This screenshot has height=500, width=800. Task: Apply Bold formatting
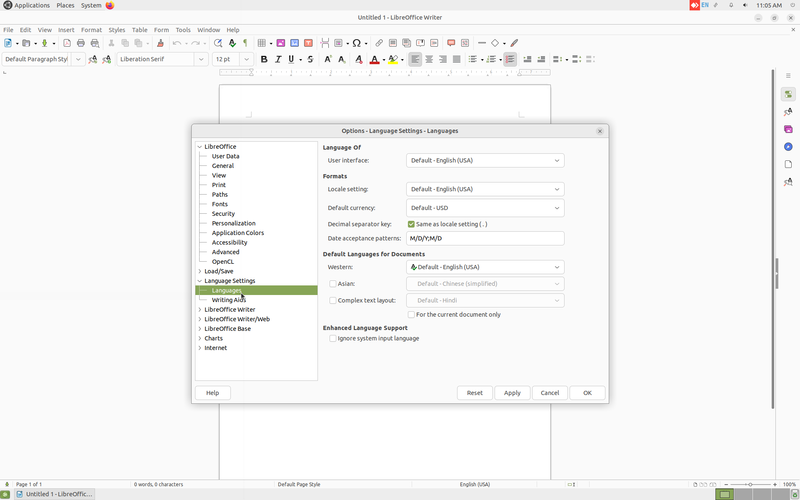(264, 59)
